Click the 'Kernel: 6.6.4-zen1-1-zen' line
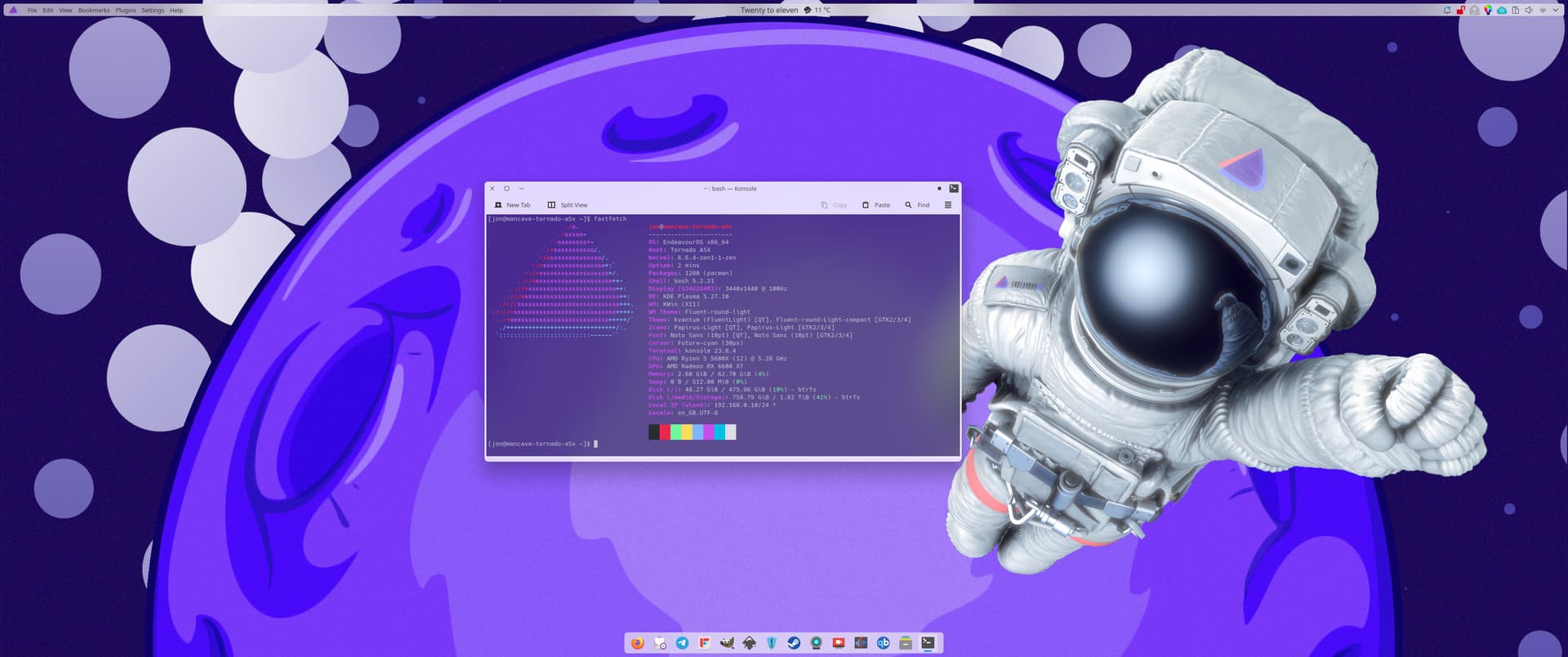1568x657 pixels. (x=692, y=257)
